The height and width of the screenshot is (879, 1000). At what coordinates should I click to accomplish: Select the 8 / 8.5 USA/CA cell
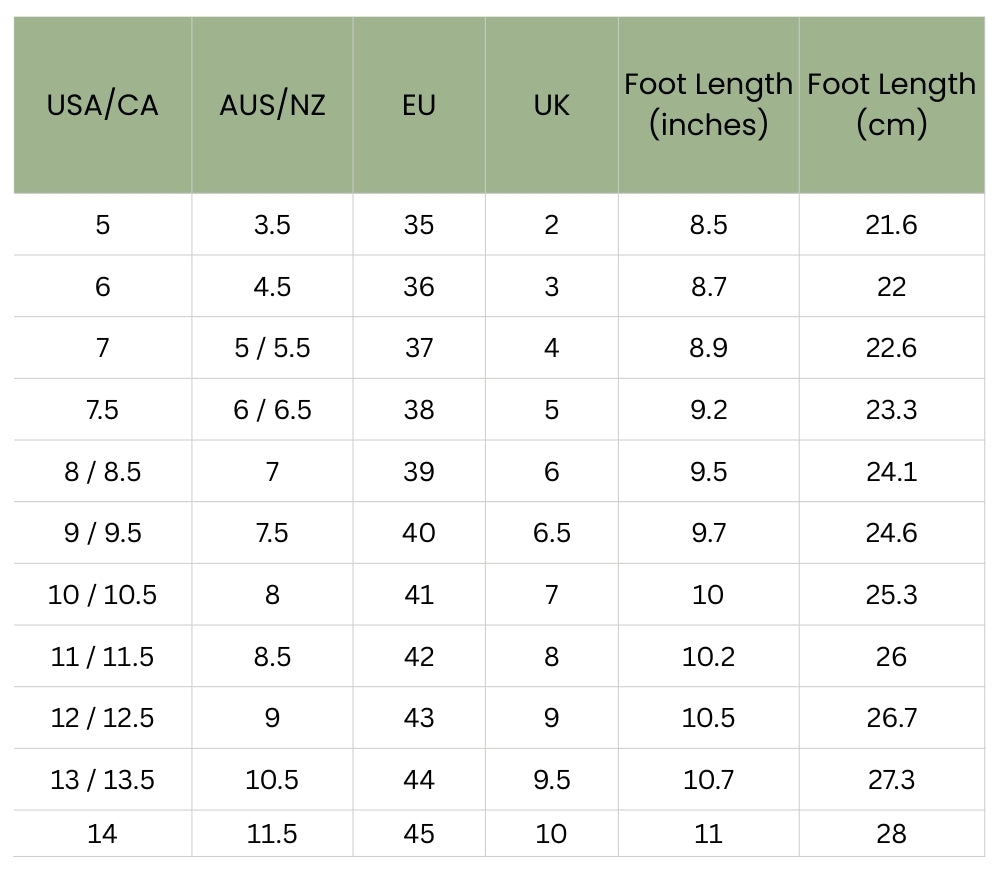coord(102,472)
